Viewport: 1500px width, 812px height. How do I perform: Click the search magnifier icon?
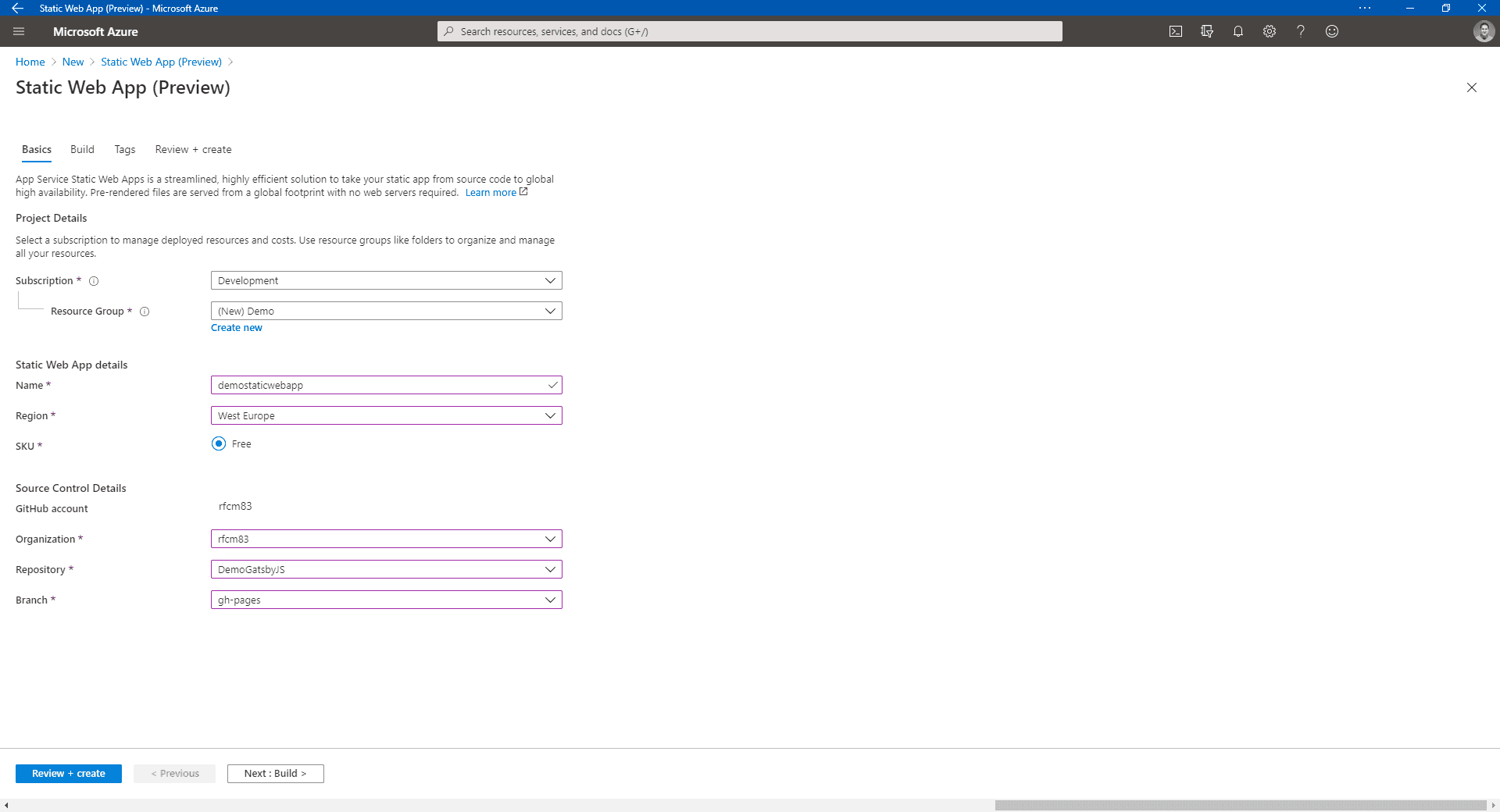pos(448,31)
